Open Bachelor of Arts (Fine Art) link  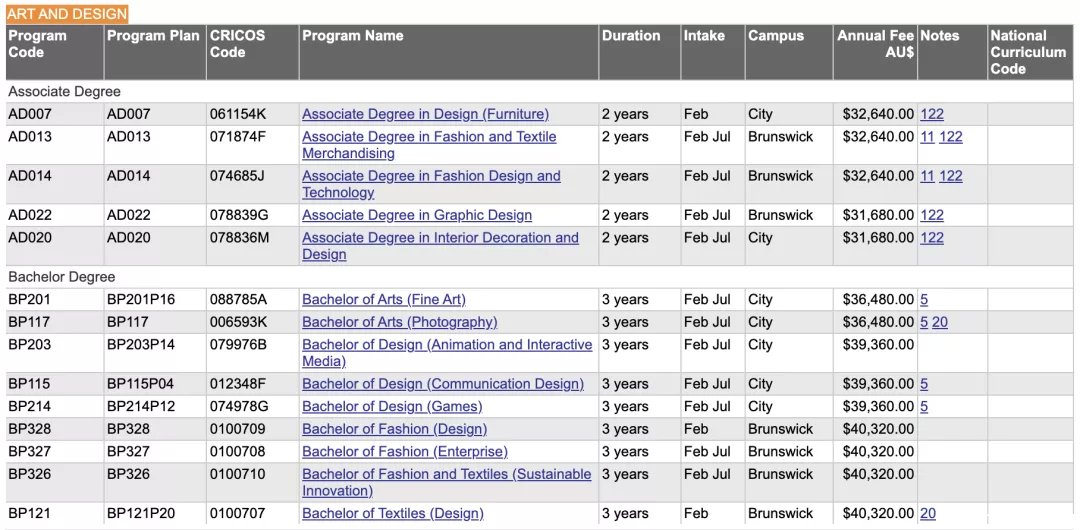(384, 300)
